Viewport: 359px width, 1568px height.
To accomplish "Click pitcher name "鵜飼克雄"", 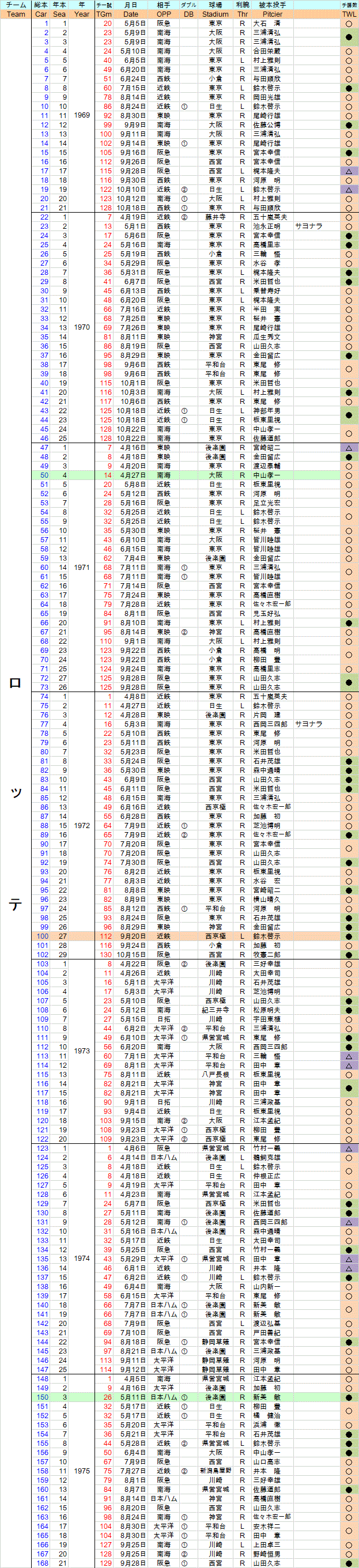I will 266,1158.
